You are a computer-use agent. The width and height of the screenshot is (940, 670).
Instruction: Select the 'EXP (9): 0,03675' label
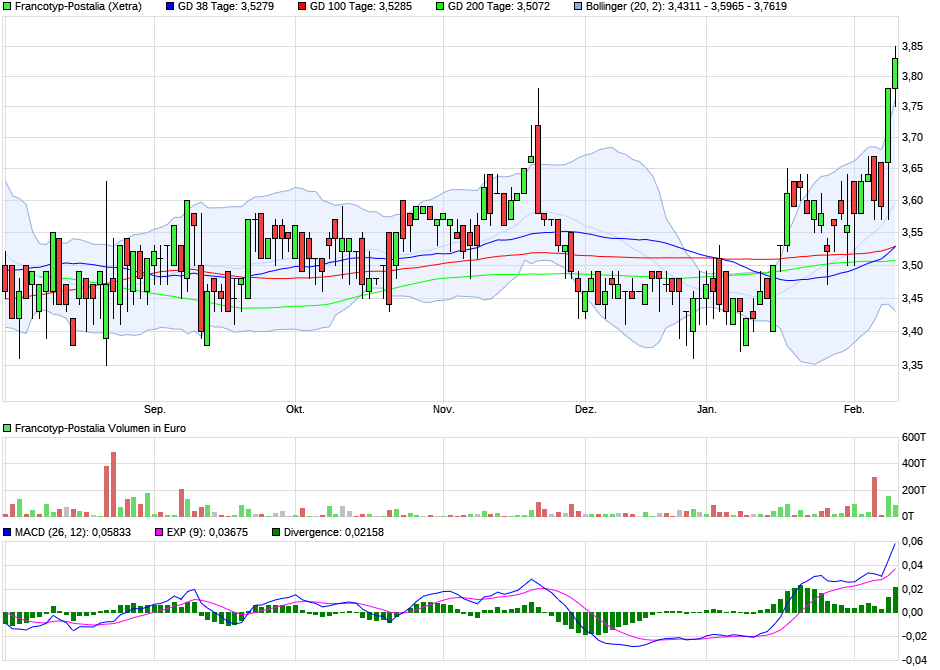(207, 532)
